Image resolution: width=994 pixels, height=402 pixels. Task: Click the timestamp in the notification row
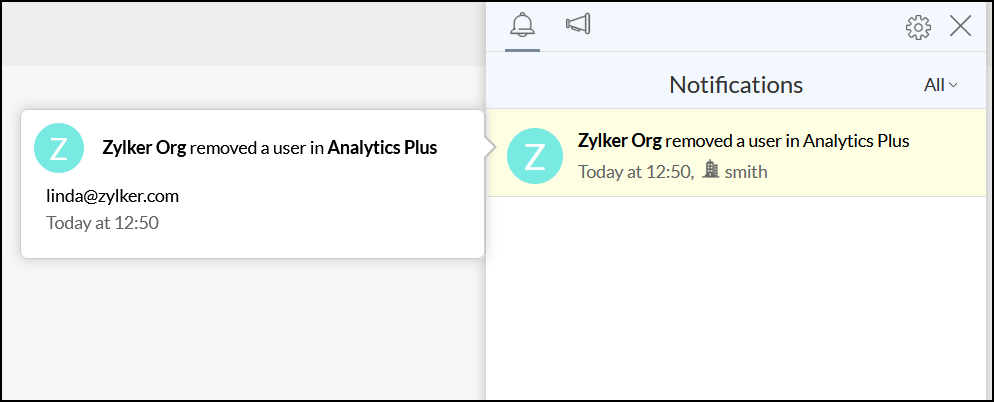(635, 171)
